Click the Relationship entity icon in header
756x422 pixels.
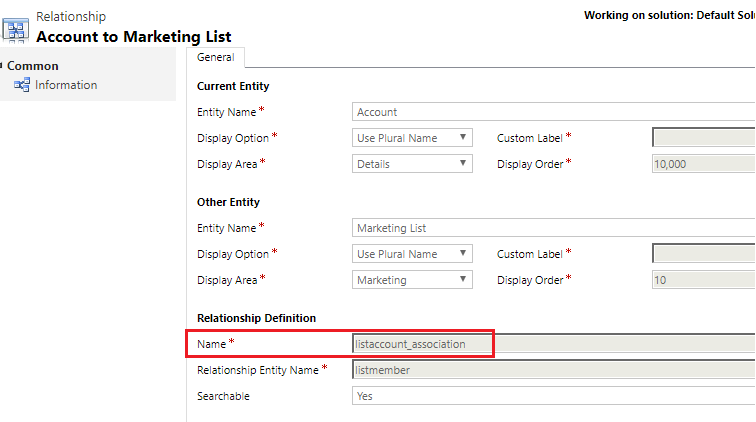coord(15,30)
